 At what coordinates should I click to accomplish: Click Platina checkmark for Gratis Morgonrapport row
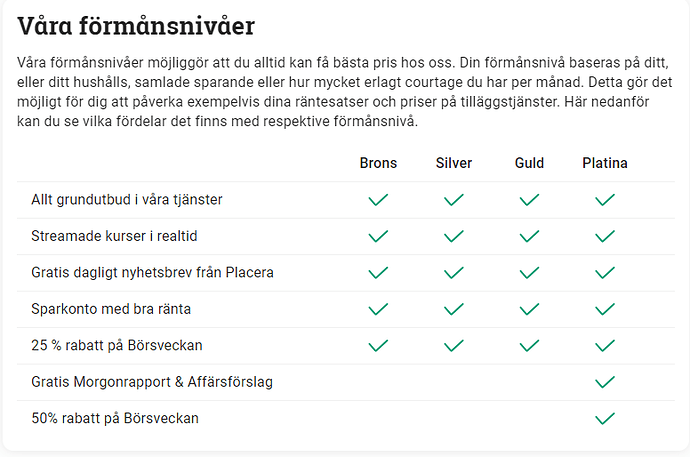[x=605, y=382]
